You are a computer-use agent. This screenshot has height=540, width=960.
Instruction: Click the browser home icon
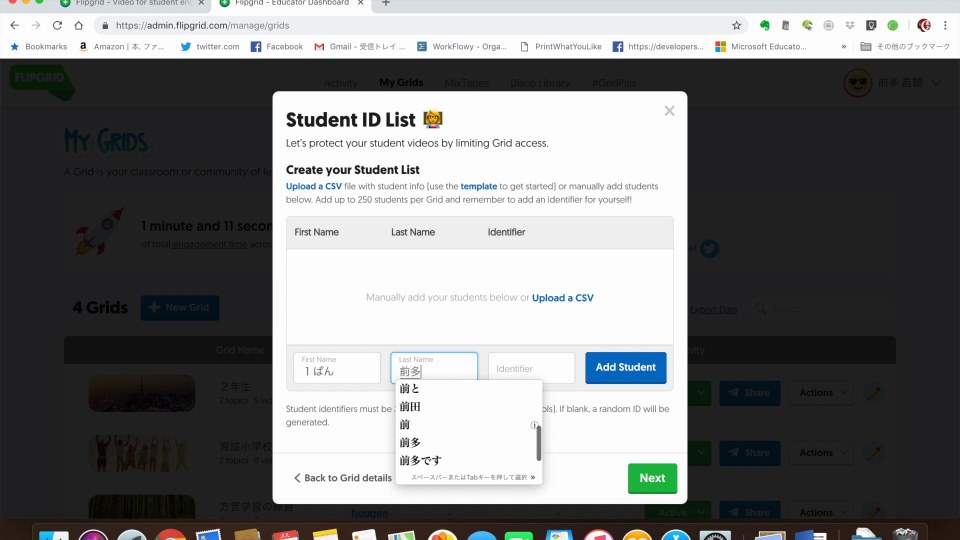78,25
